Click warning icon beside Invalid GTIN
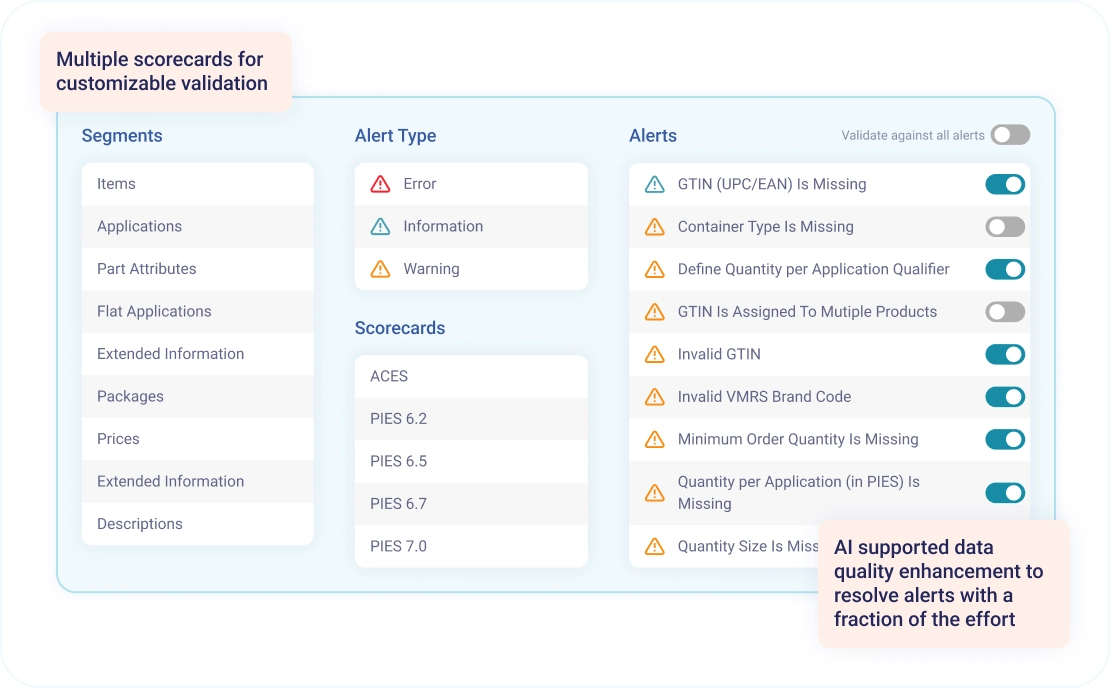This screenshot has height=688, width=1110. [x=654, y=354]
